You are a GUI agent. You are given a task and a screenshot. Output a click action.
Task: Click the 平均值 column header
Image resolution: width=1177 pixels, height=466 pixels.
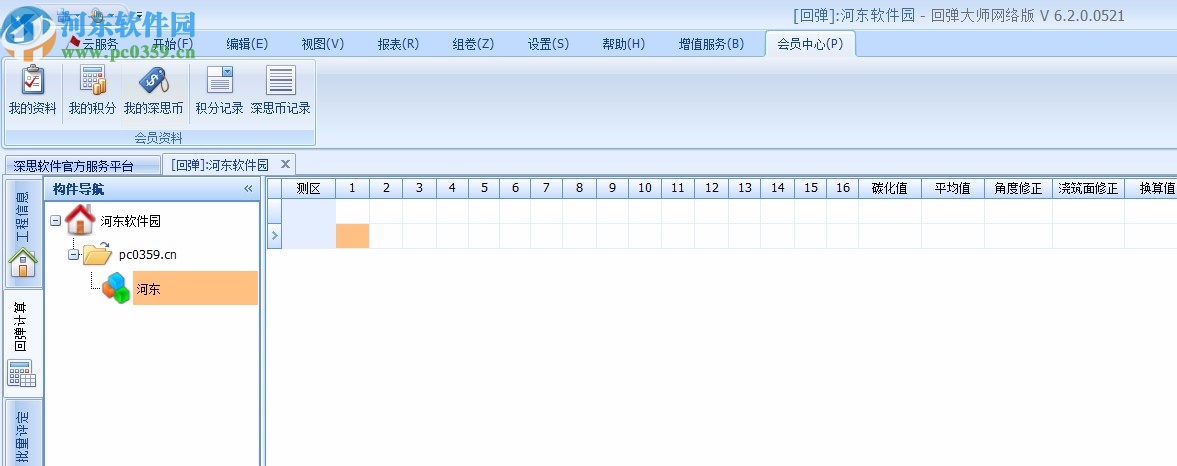tap(953, 188)
